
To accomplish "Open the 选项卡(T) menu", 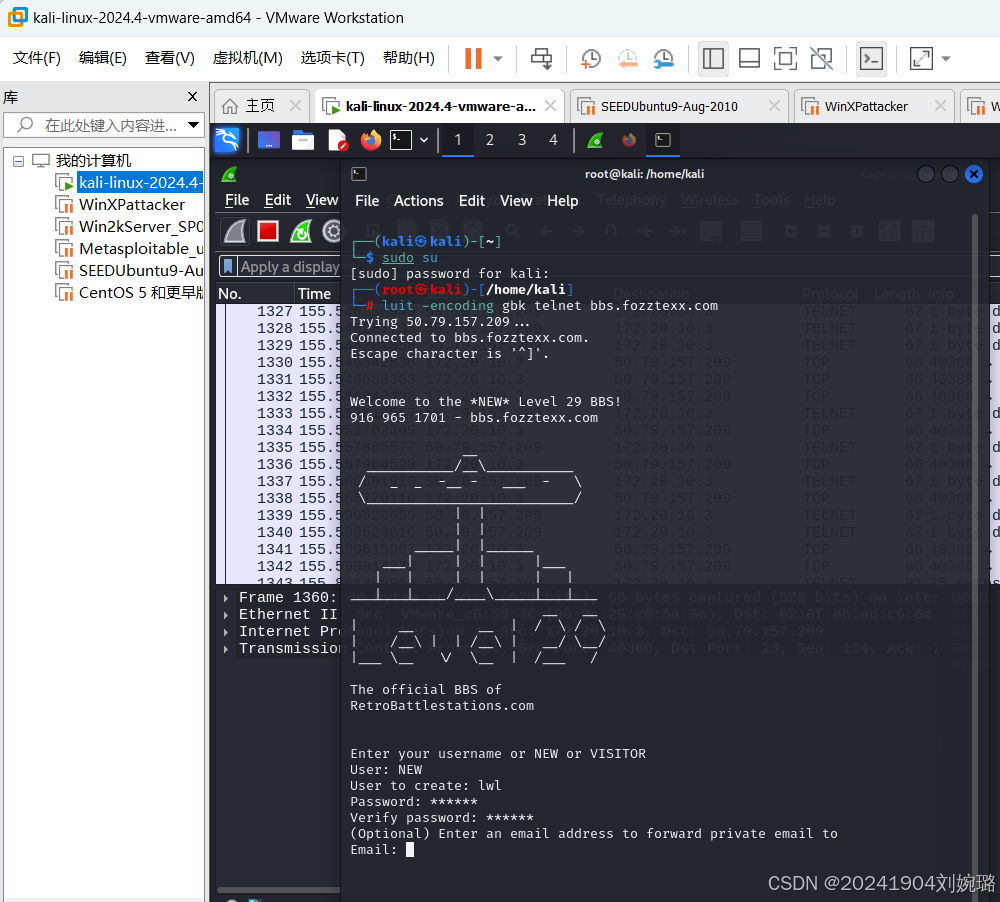I will tap(332, 58).
